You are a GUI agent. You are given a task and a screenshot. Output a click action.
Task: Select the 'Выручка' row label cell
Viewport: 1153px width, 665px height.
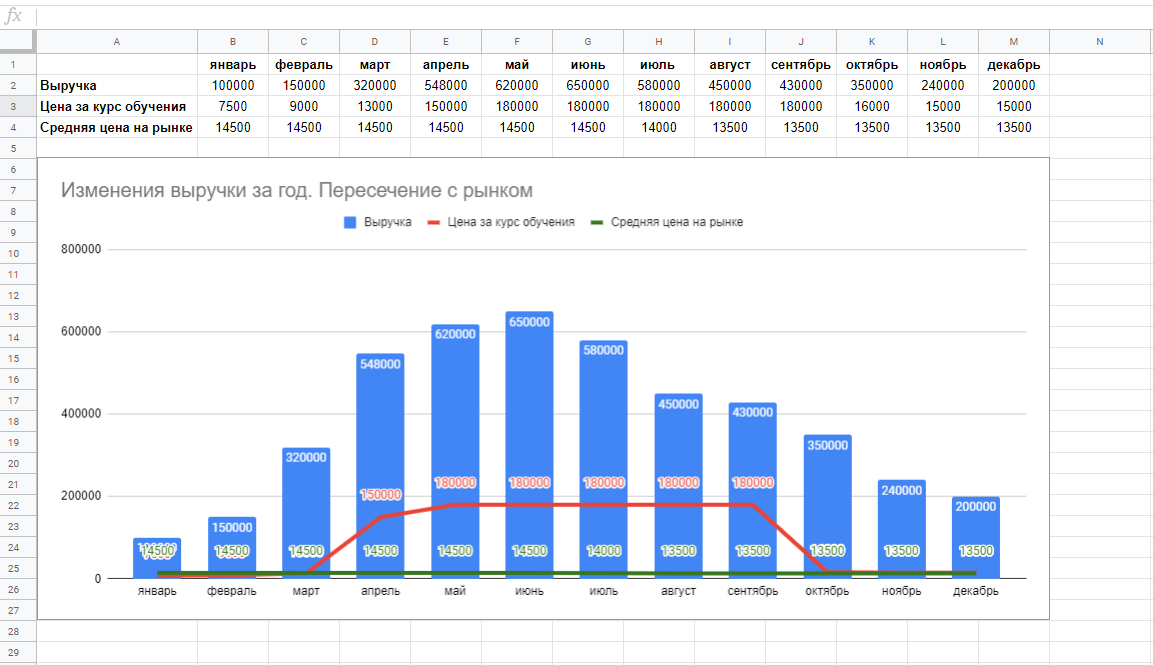pos(117,86)
